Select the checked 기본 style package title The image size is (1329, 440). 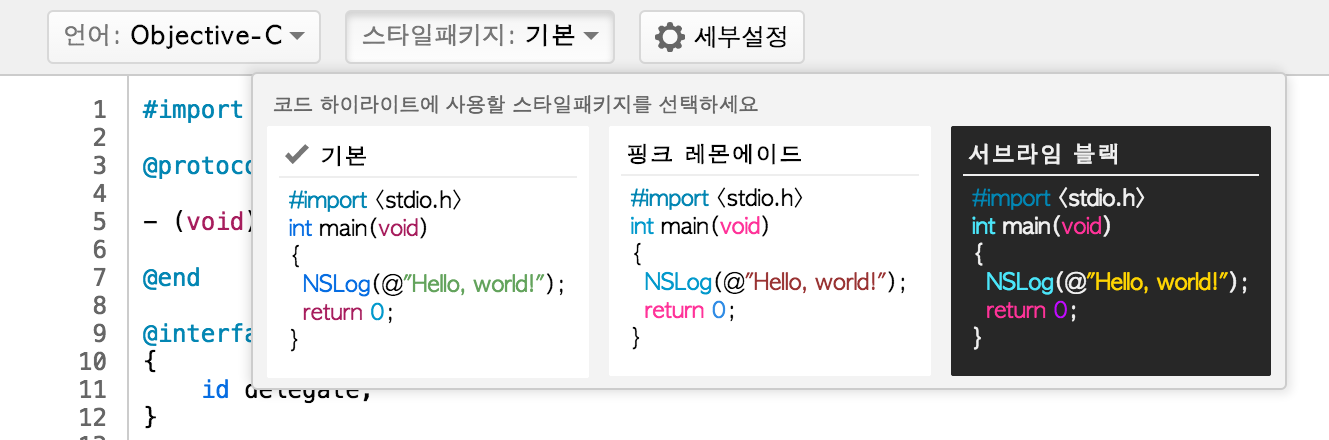(x=343, y=155)
